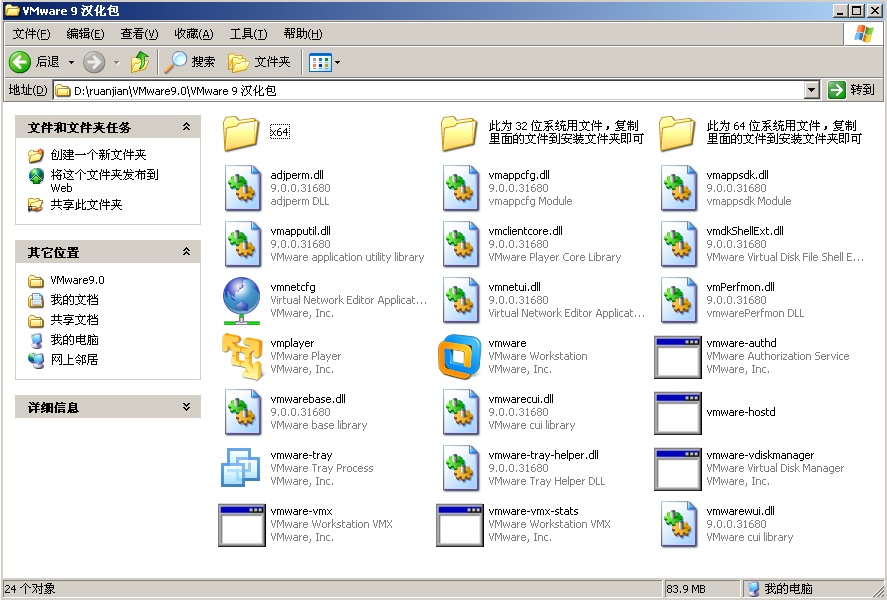Collapse the 文件和文件夹任务 panel

(x=186, y=127)
